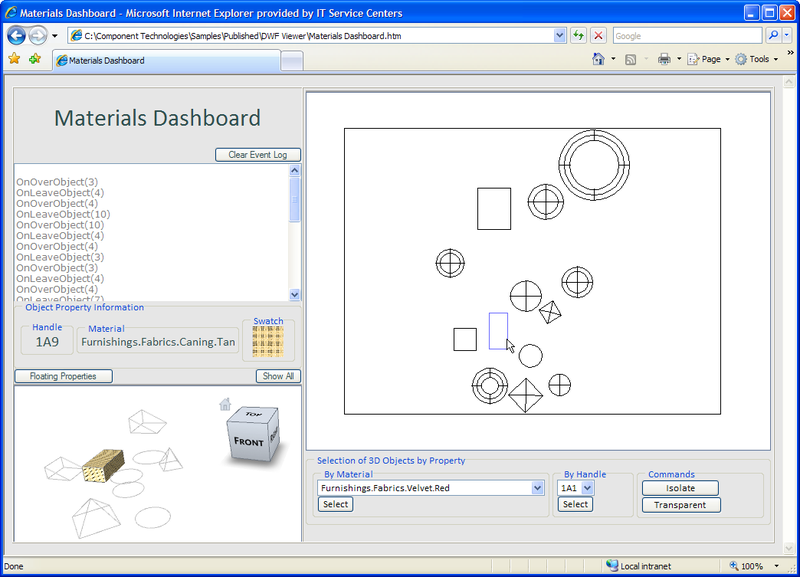Click the Stop loading red X icon
This screenshot has width=800, height=577.
tap(598, 35)
